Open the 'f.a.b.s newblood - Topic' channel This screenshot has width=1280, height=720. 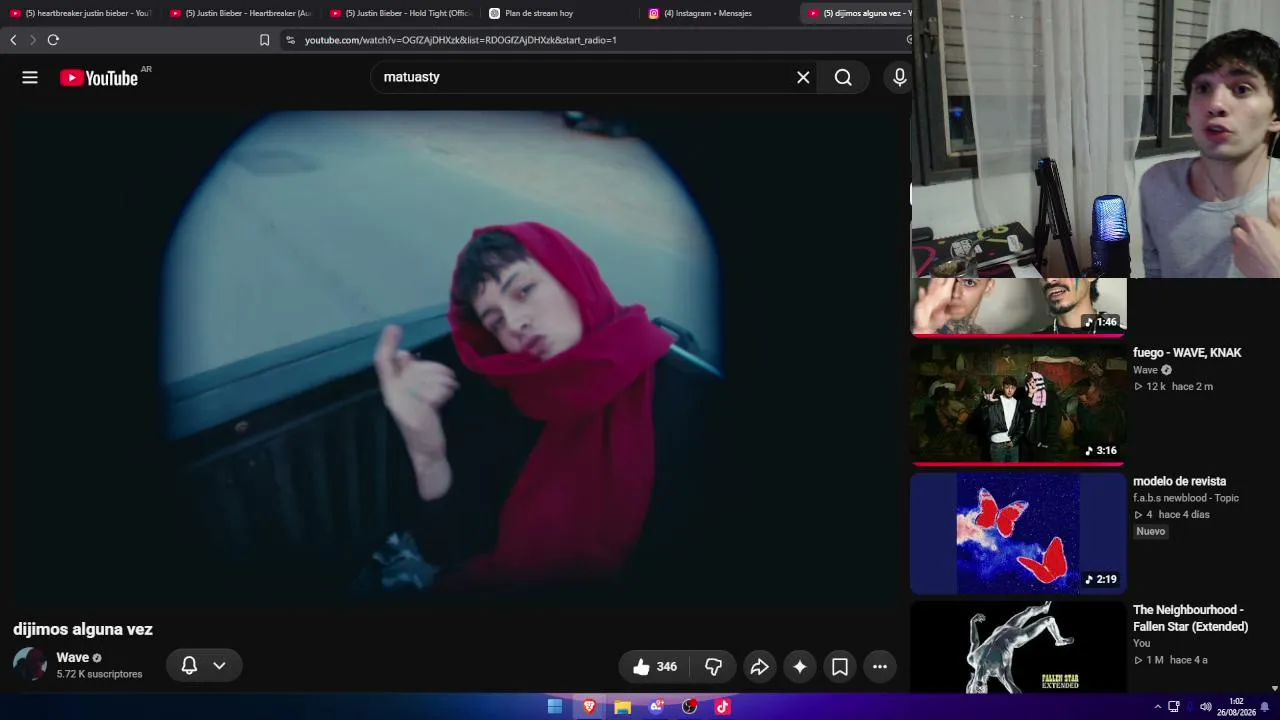pos(1186,498)
